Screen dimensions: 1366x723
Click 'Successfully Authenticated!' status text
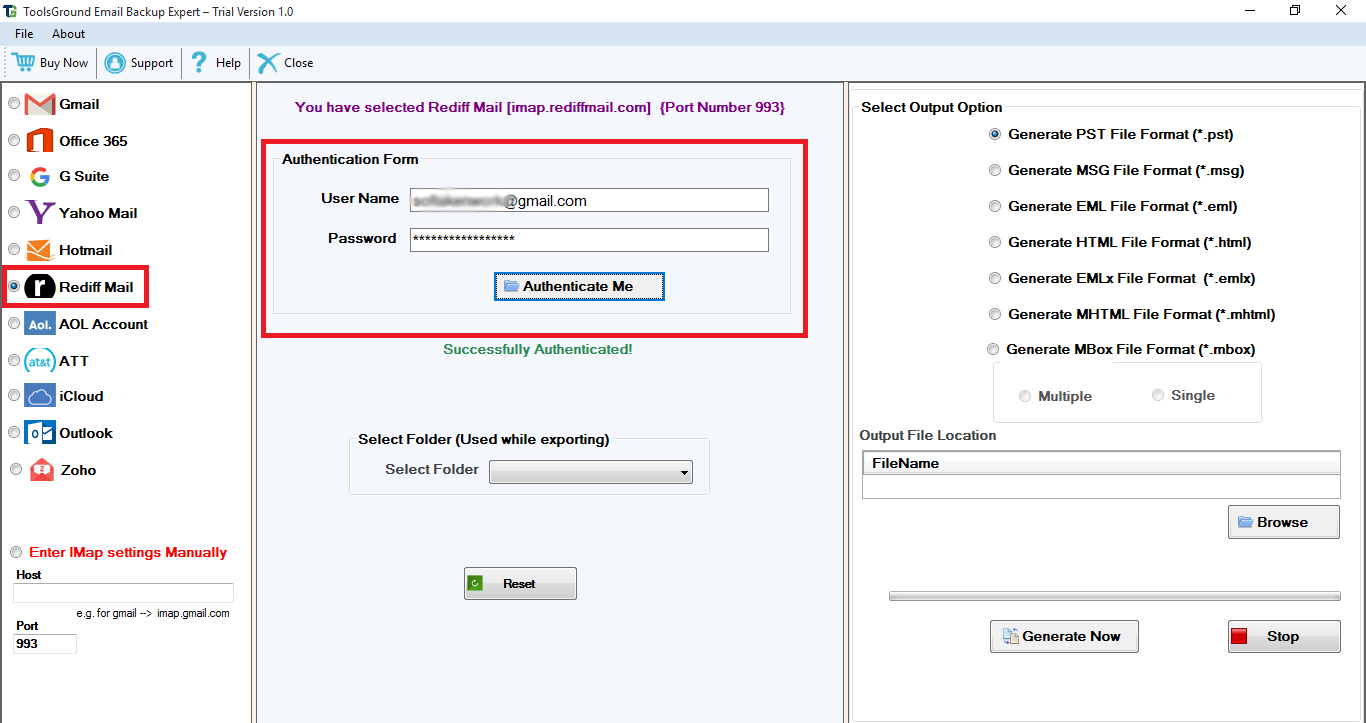pos(538,349)
